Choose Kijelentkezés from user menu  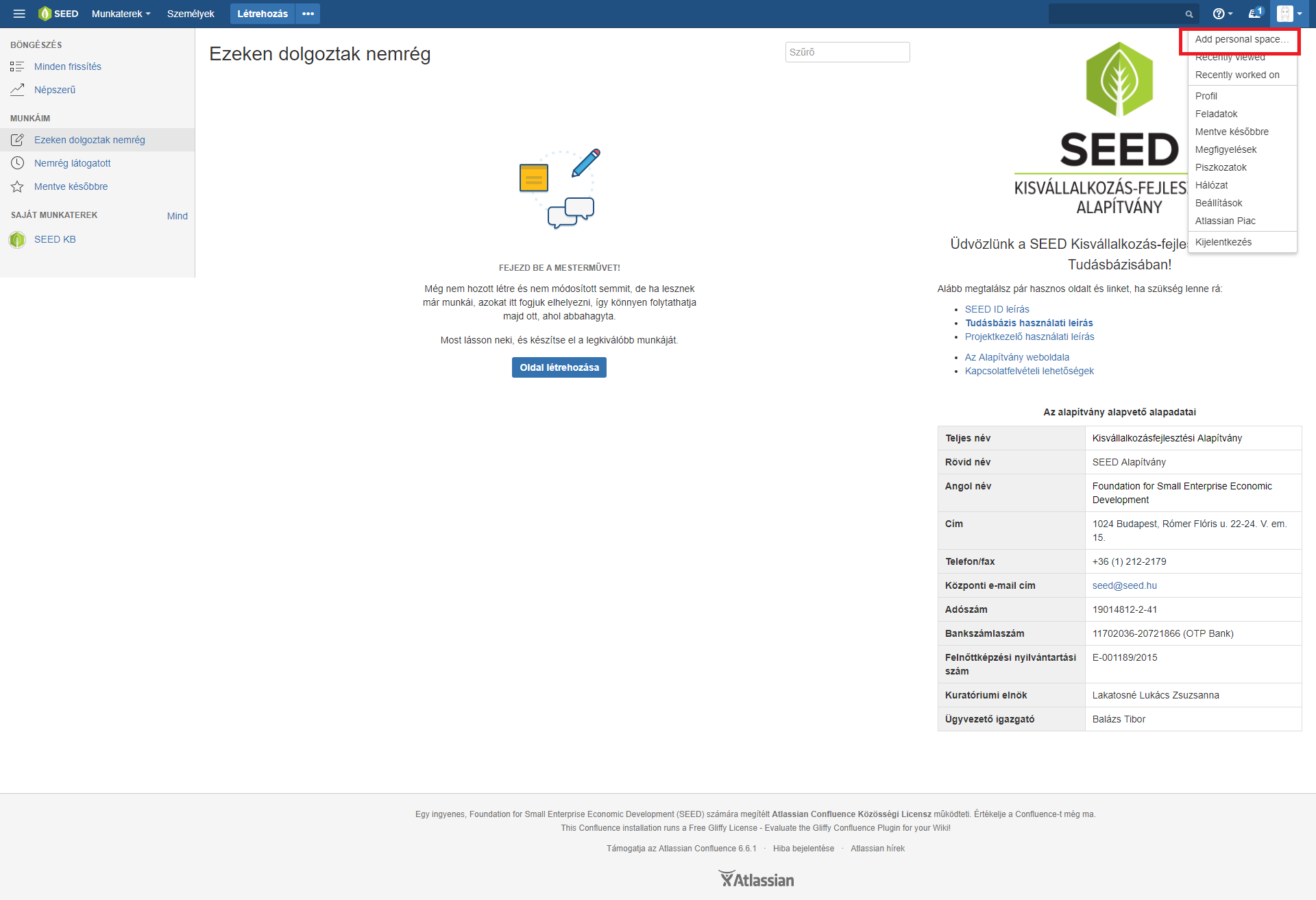coord(1223,242)
